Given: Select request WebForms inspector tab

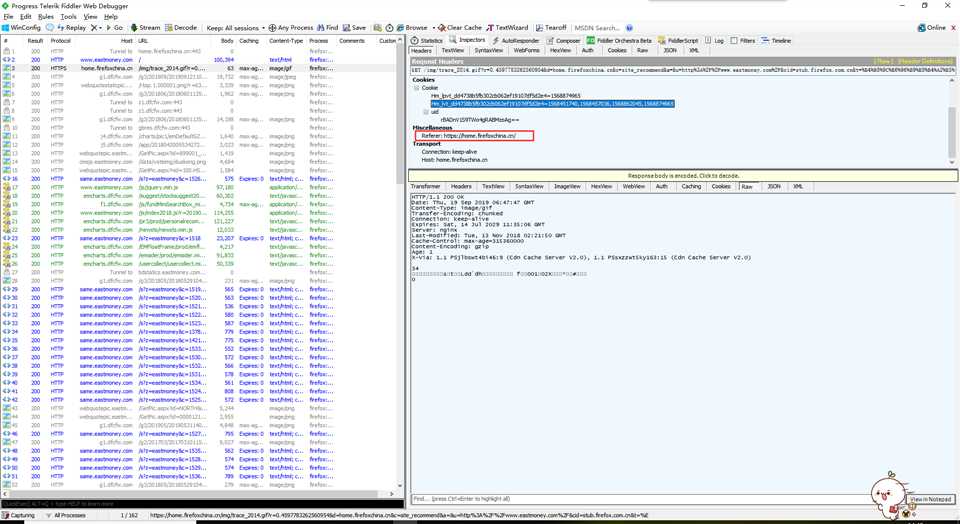Looking at the screenshot, I should [527, 51].
